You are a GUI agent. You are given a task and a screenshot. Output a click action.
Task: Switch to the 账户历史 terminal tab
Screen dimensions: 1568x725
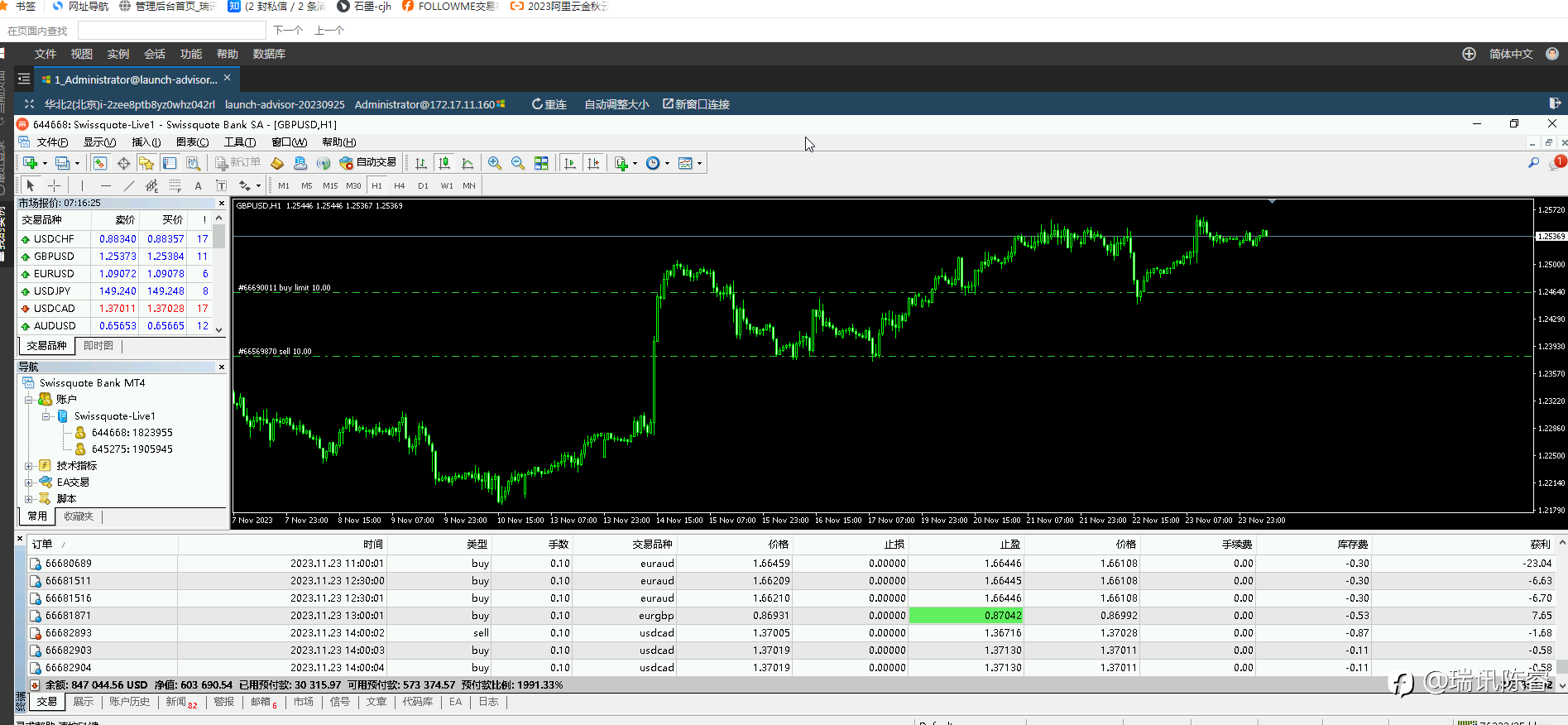[130, 702]
